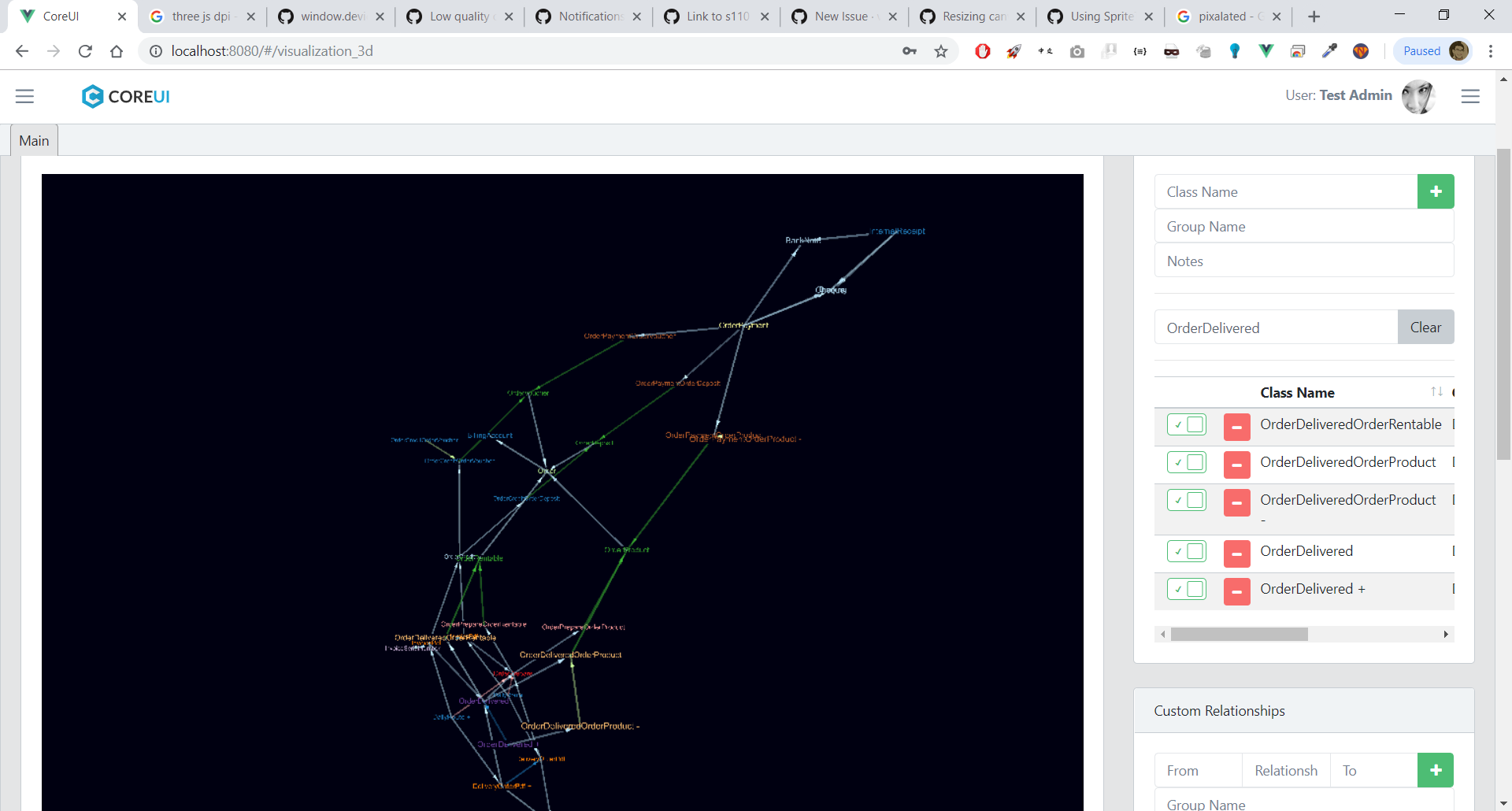Select the Main tab
Viewport: 1512px width, 811px height.
coord(33,140)
